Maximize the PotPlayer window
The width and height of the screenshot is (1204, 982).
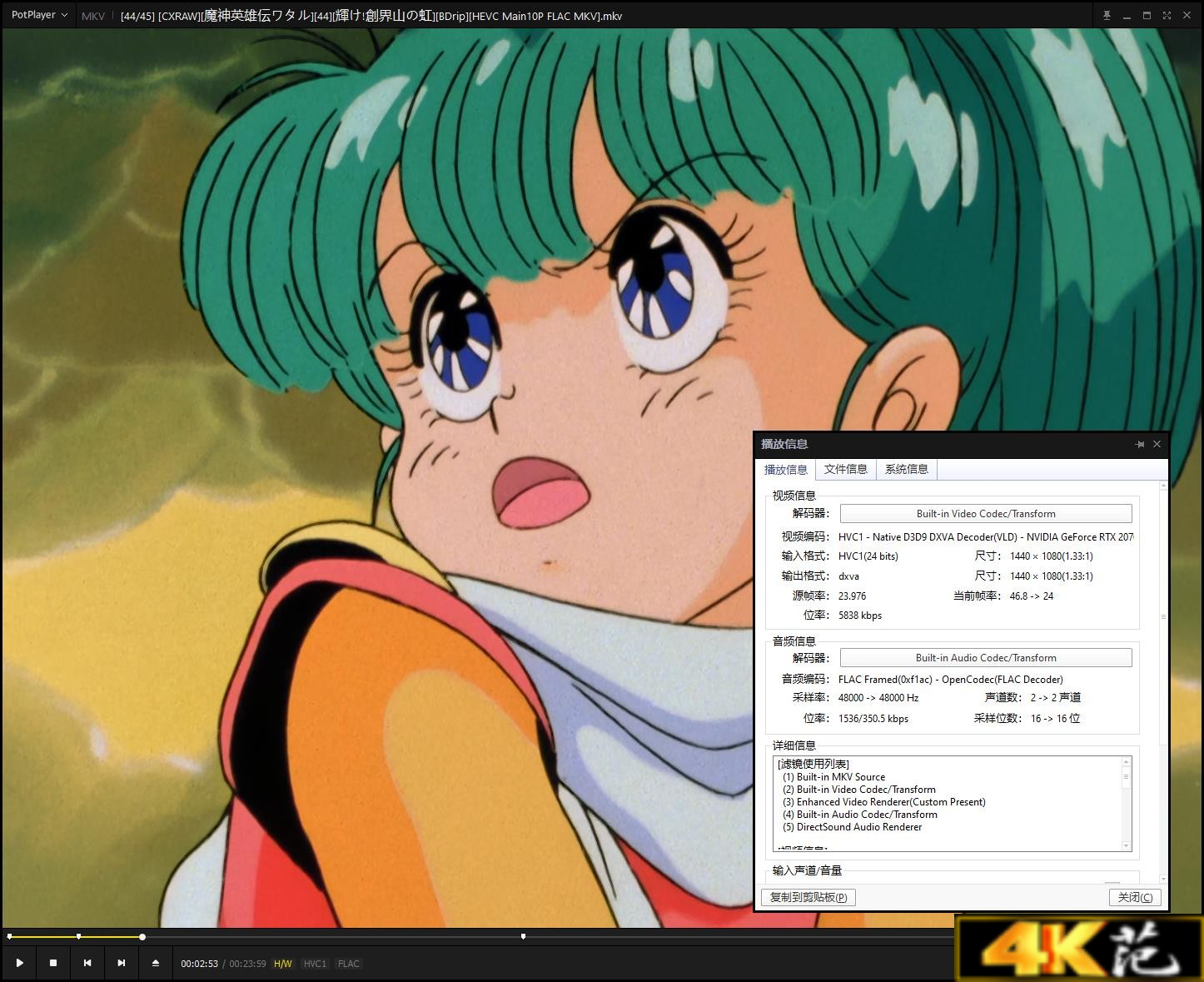pyautogui.click(x=1147, y=15)
